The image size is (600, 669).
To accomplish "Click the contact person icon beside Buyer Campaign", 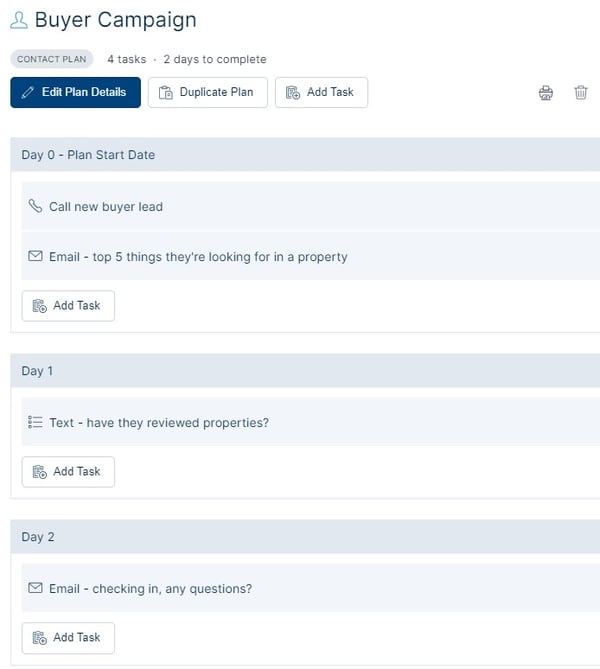I will pos(19,20).
